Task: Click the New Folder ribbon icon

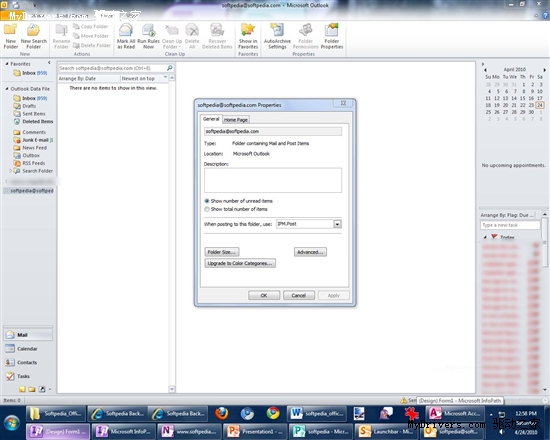Action: 11,36
